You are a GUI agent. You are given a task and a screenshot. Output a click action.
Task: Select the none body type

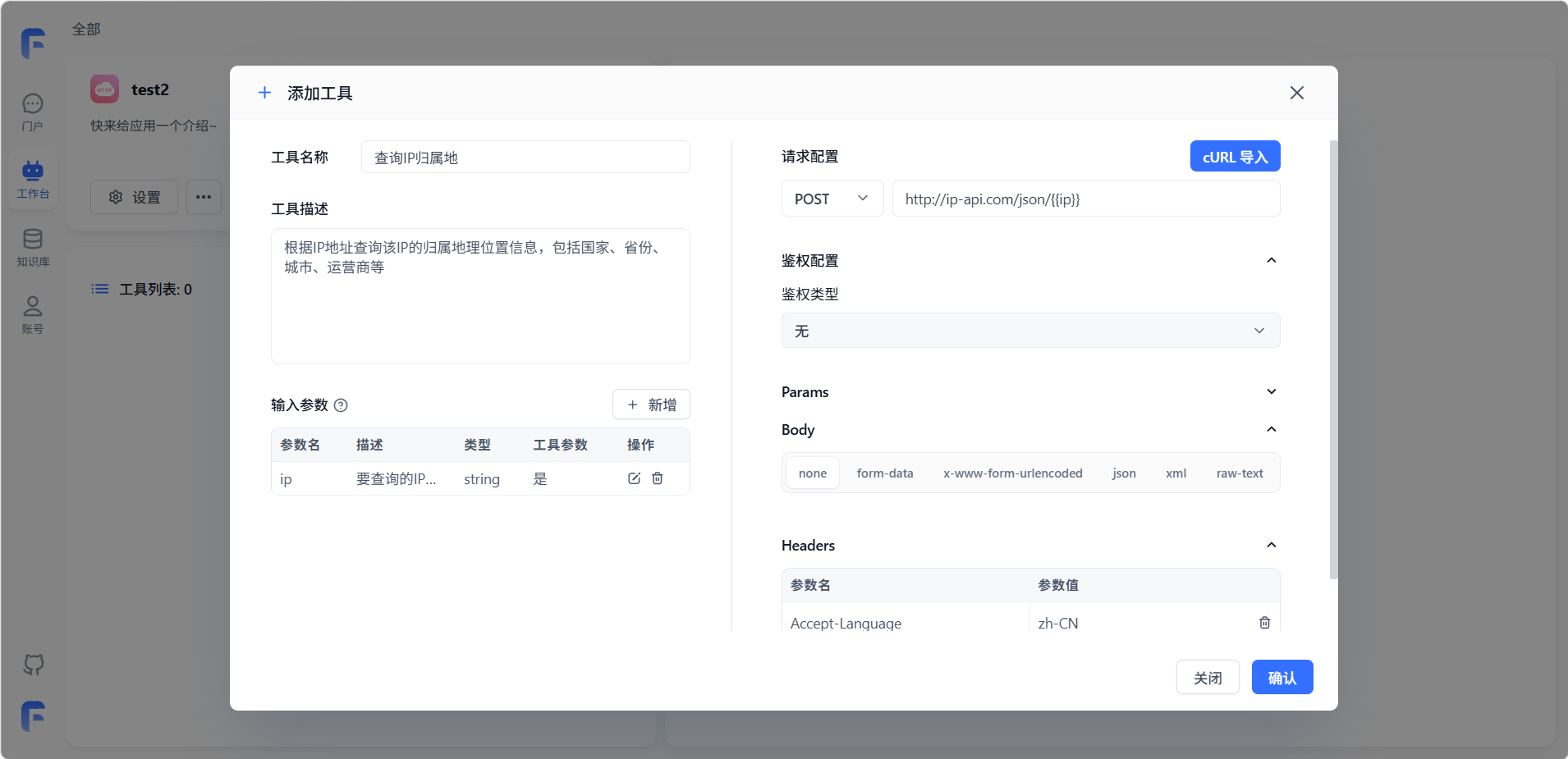tap(812, 473)
